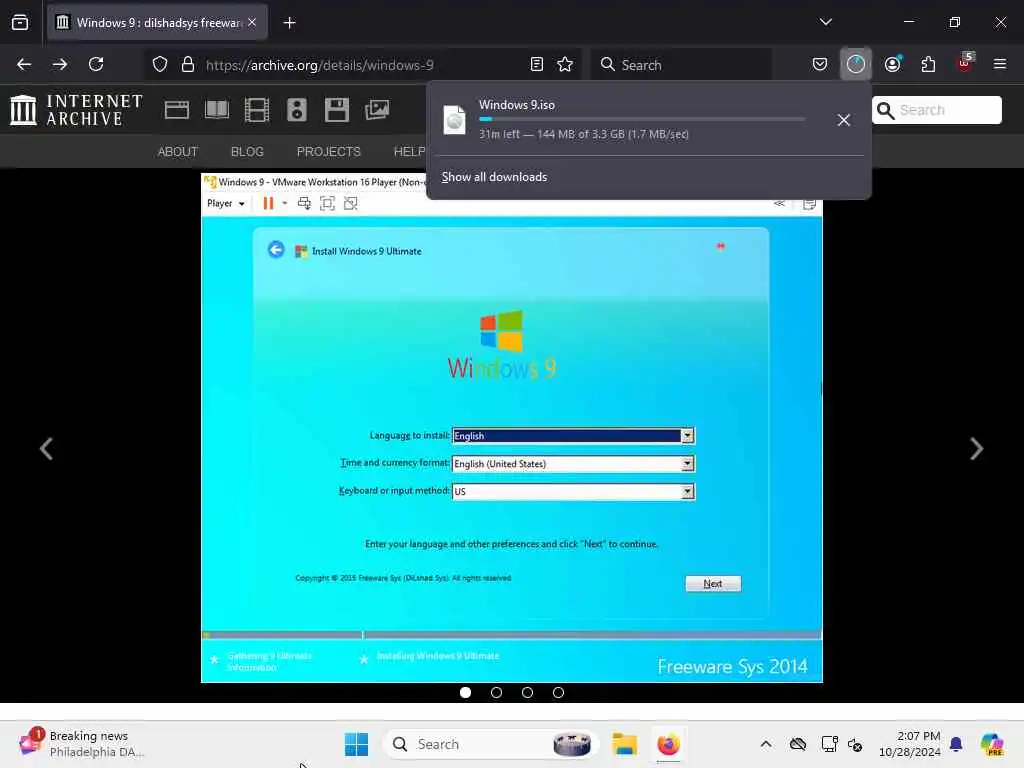Click Show all downloads

pos(494,177)
